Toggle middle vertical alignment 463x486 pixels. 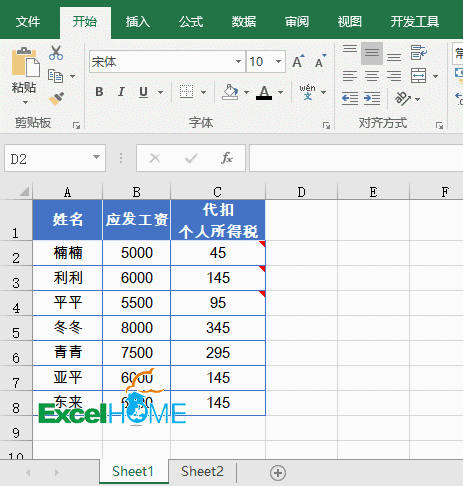[372, 53]
